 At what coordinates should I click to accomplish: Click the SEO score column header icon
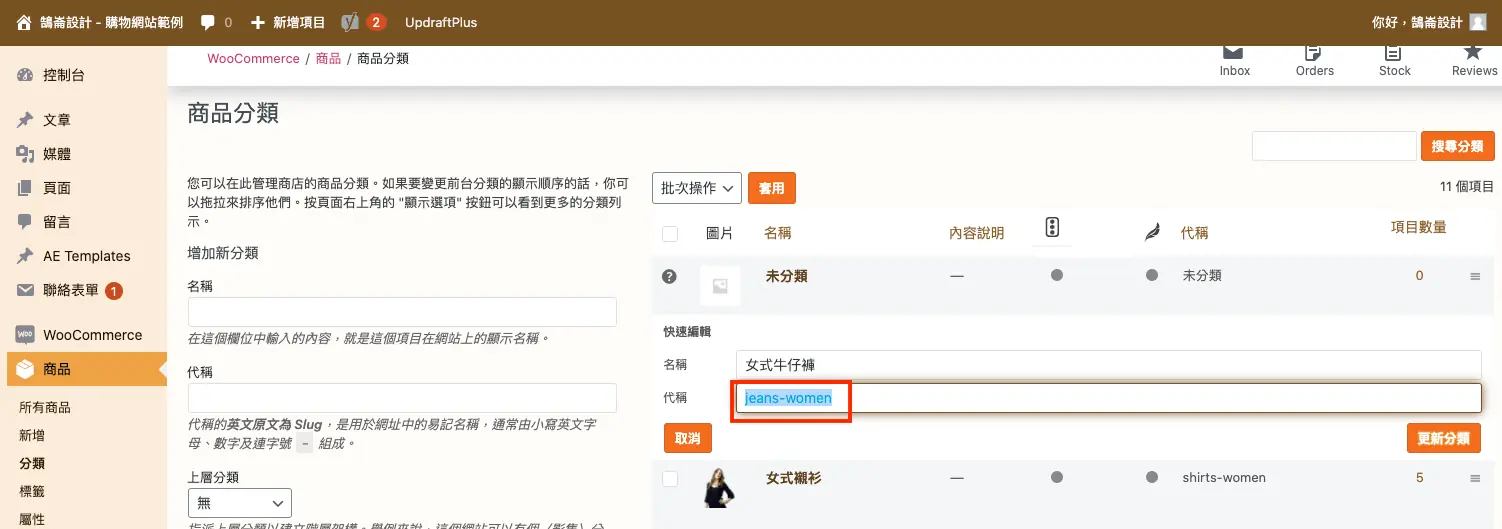click(1052, 228)
